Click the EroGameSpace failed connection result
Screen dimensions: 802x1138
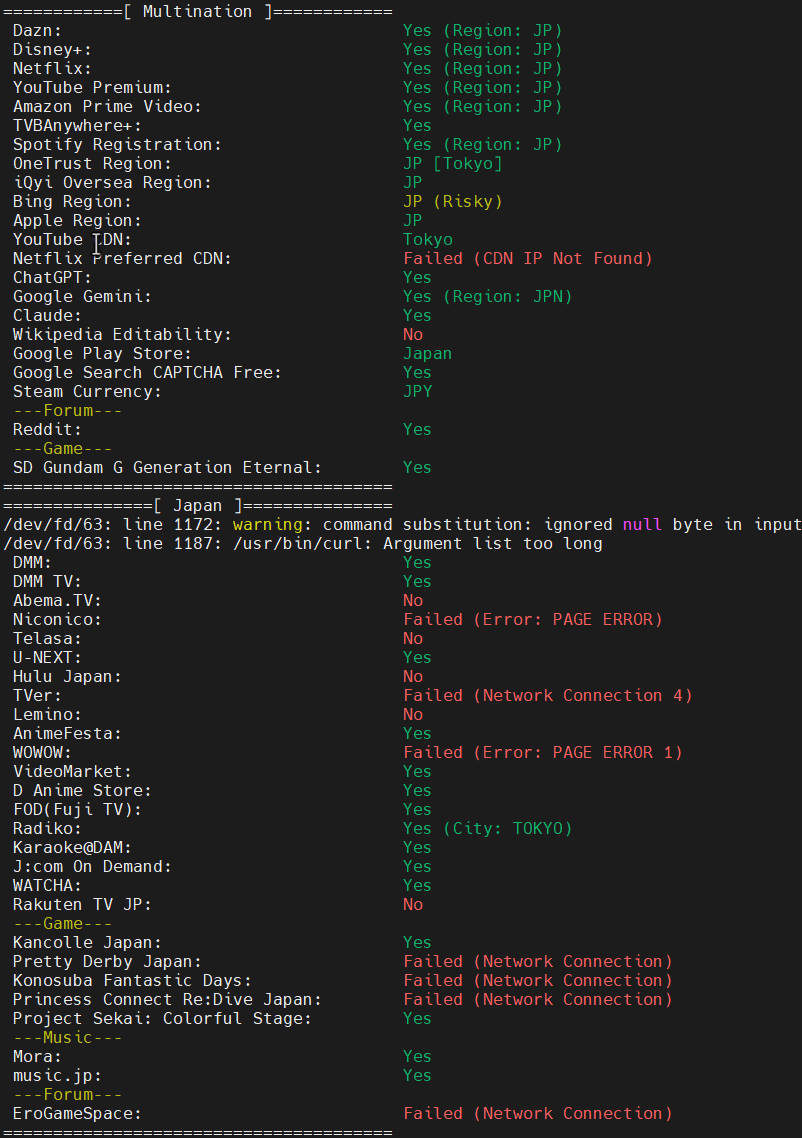(x=537, y=1114)
